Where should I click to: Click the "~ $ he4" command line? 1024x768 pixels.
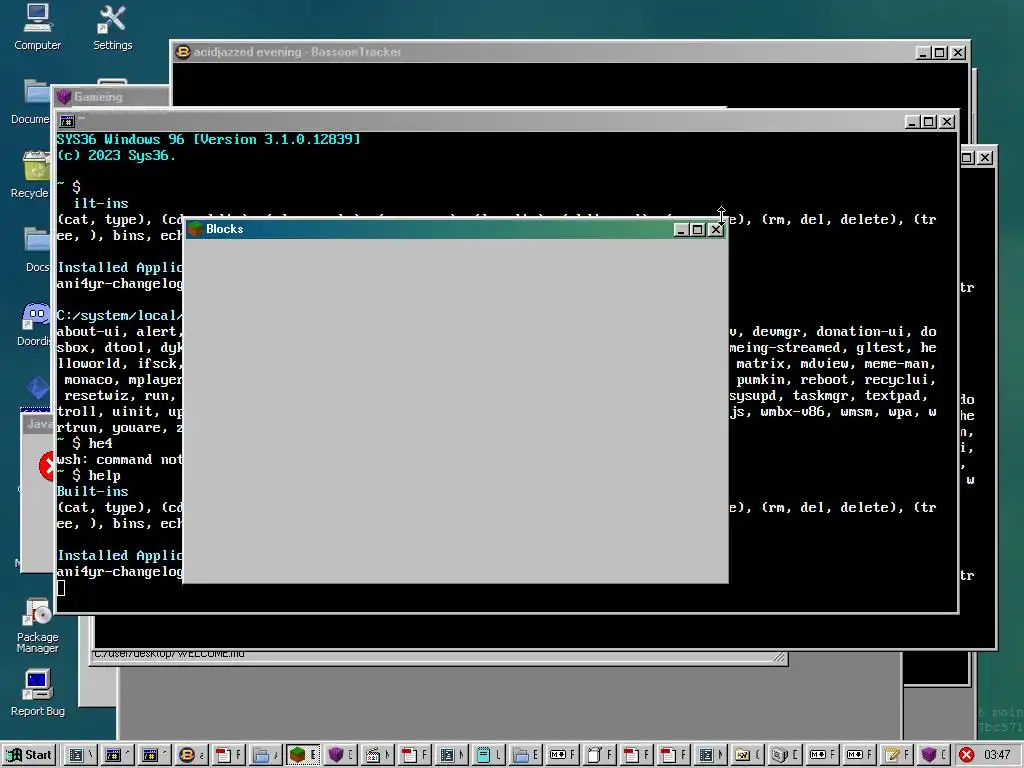point(84,443)
